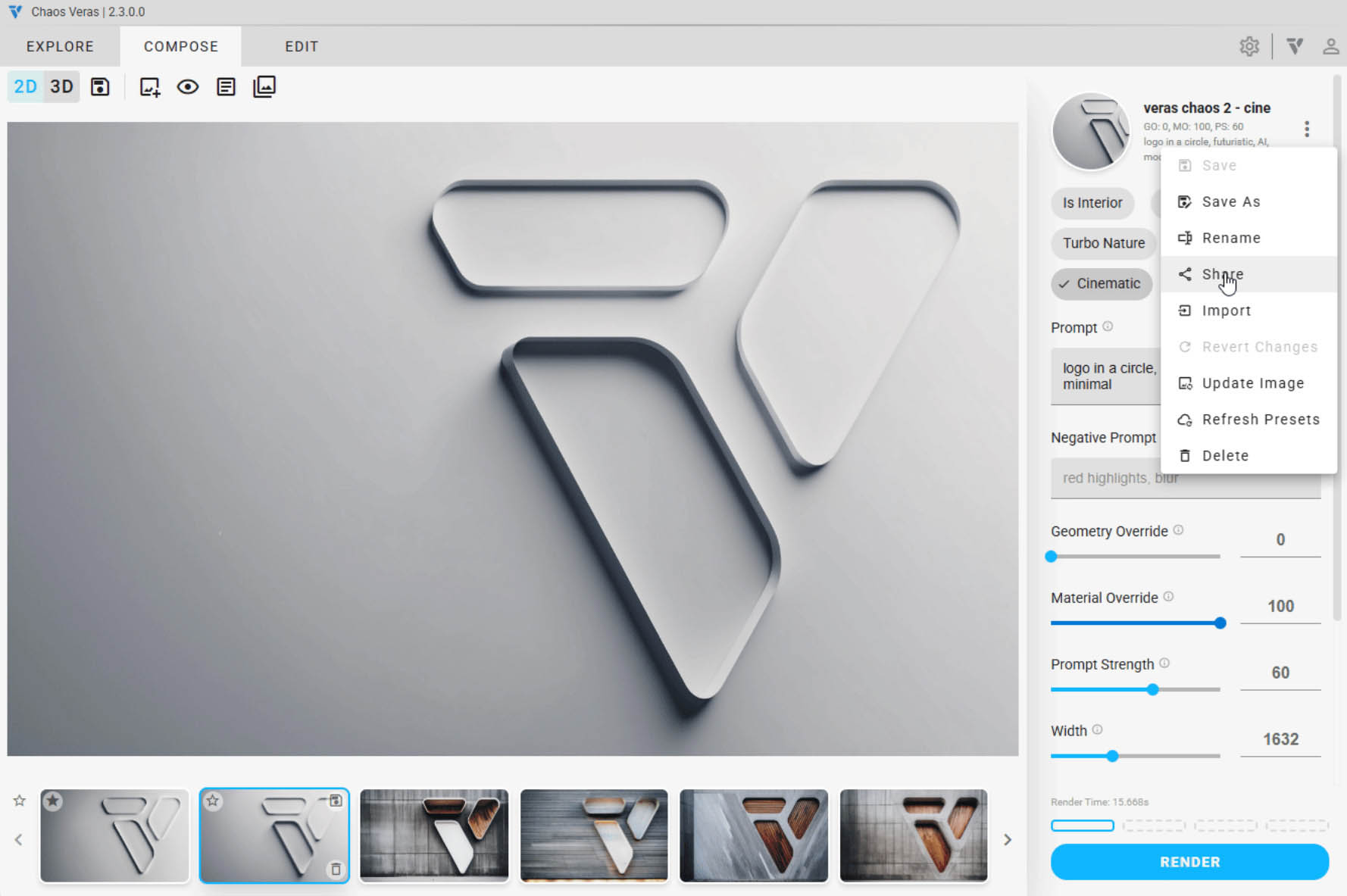Click the user account icon

(1330, 47)
